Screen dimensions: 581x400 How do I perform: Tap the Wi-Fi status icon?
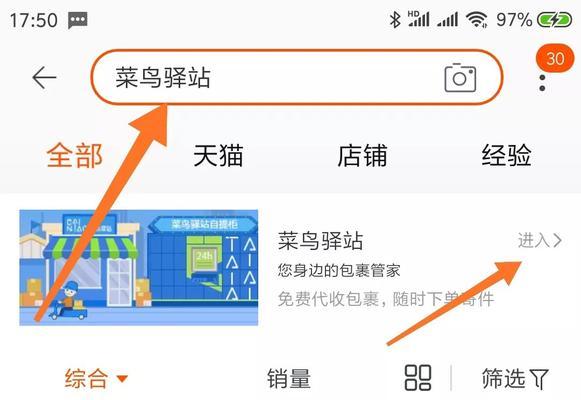(x=477, y=19)
